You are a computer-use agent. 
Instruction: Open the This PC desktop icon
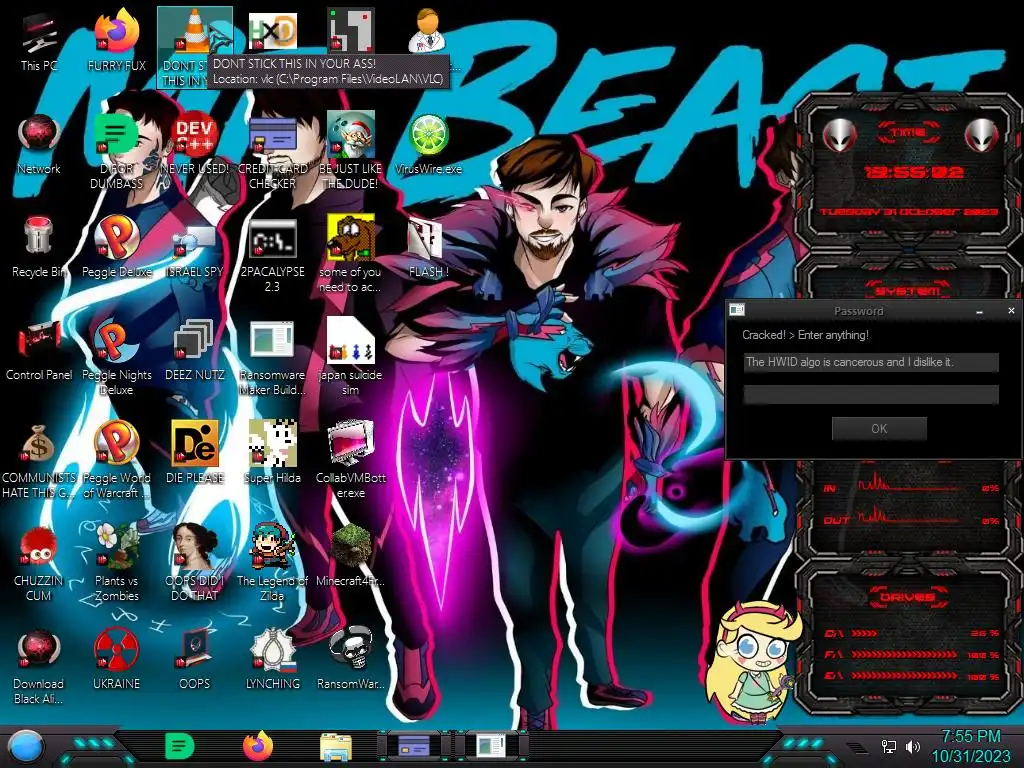point(39,40)
